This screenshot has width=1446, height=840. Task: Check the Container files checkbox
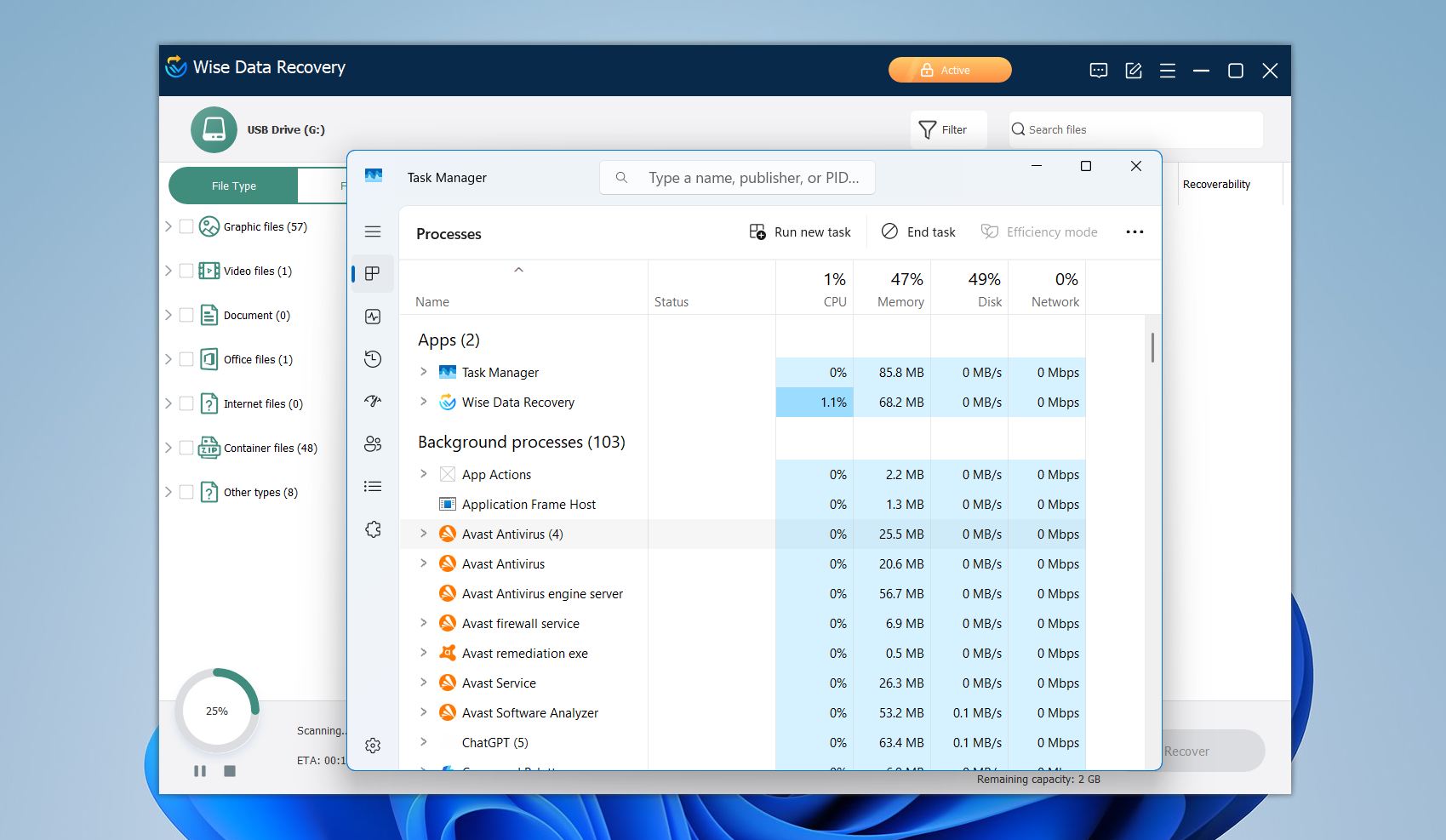point(187,447)
